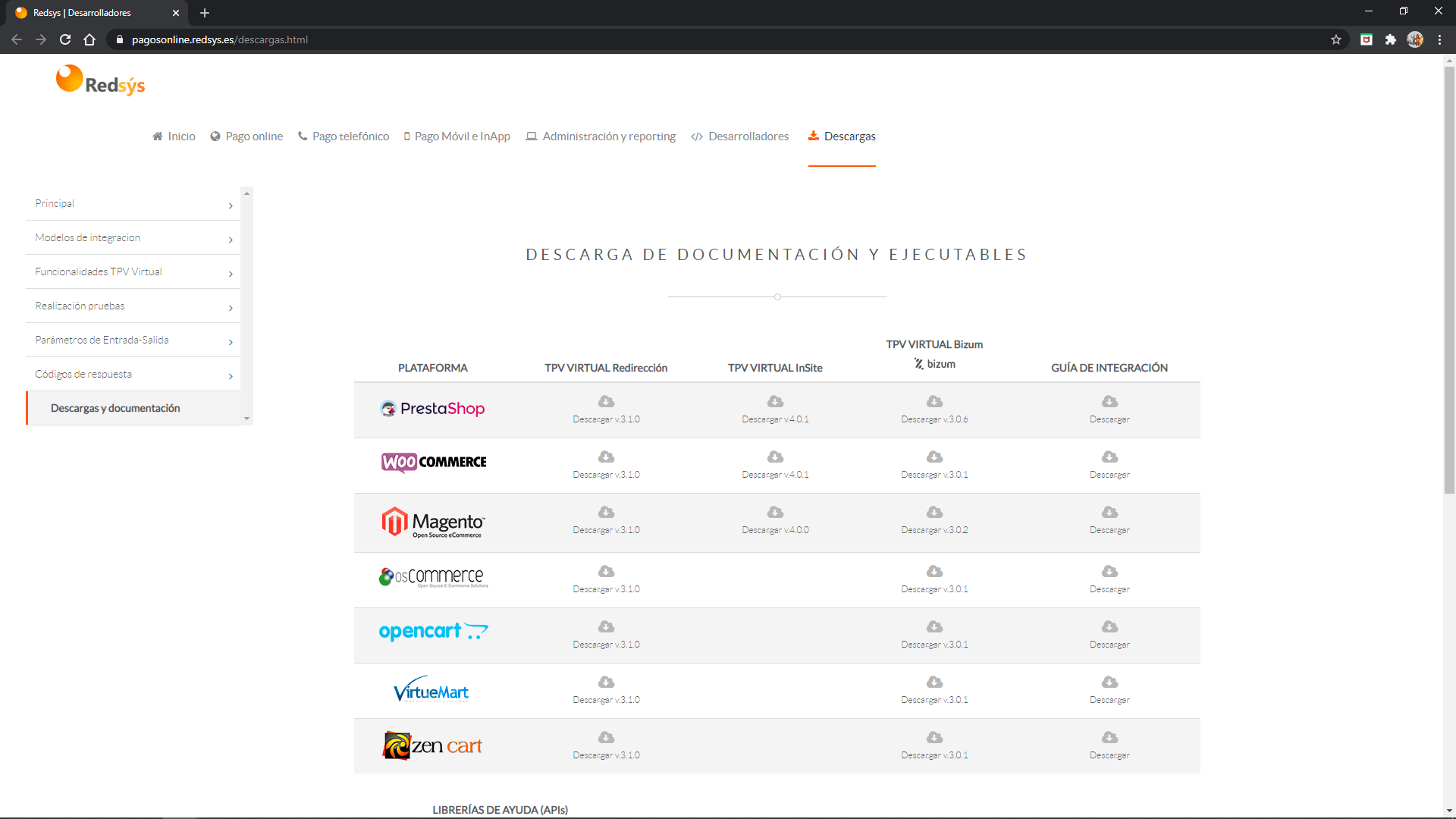The image size is (1456, 819).
Task: Click the Descargar v.3.1.0 link for PrestaShop
Action: (606, 419)
